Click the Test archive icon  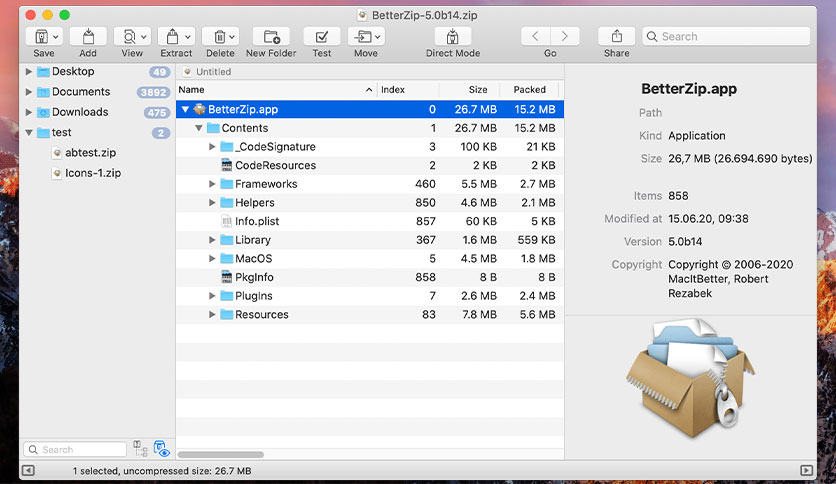coord(321,37)
